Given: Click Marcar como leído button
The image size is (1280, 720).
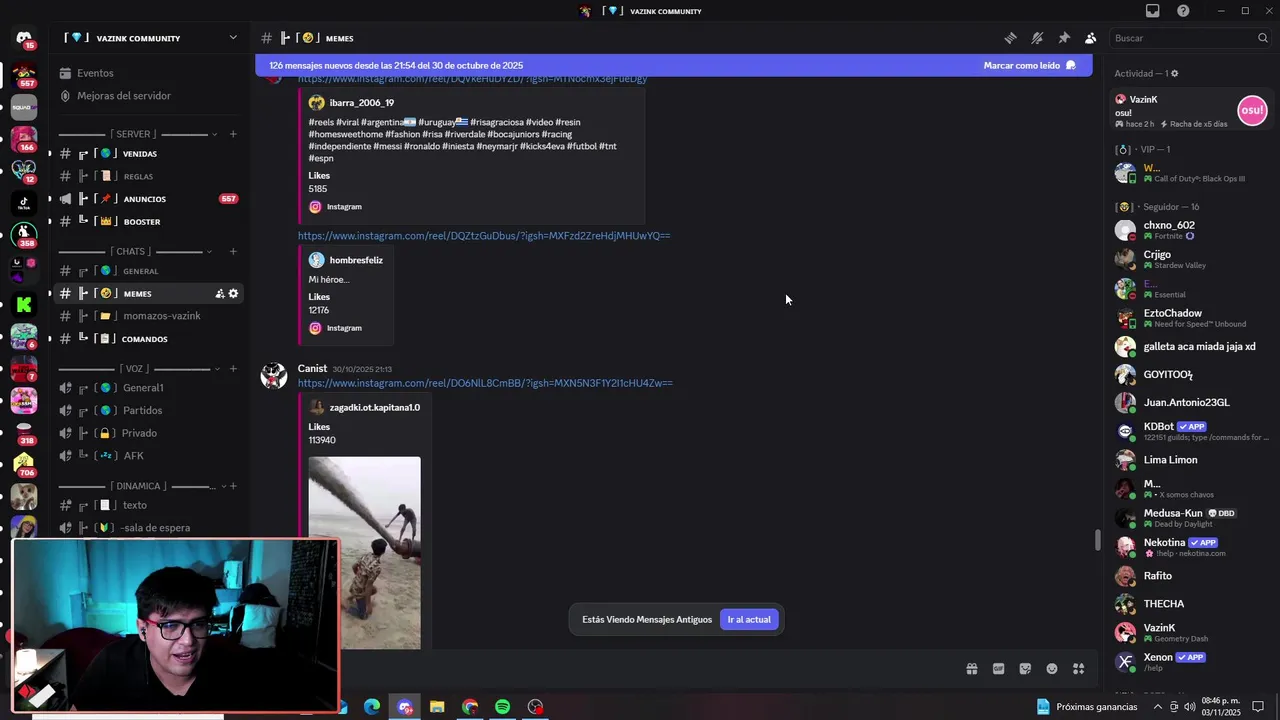Looking at the screenshot, I should pos(1029,65).
